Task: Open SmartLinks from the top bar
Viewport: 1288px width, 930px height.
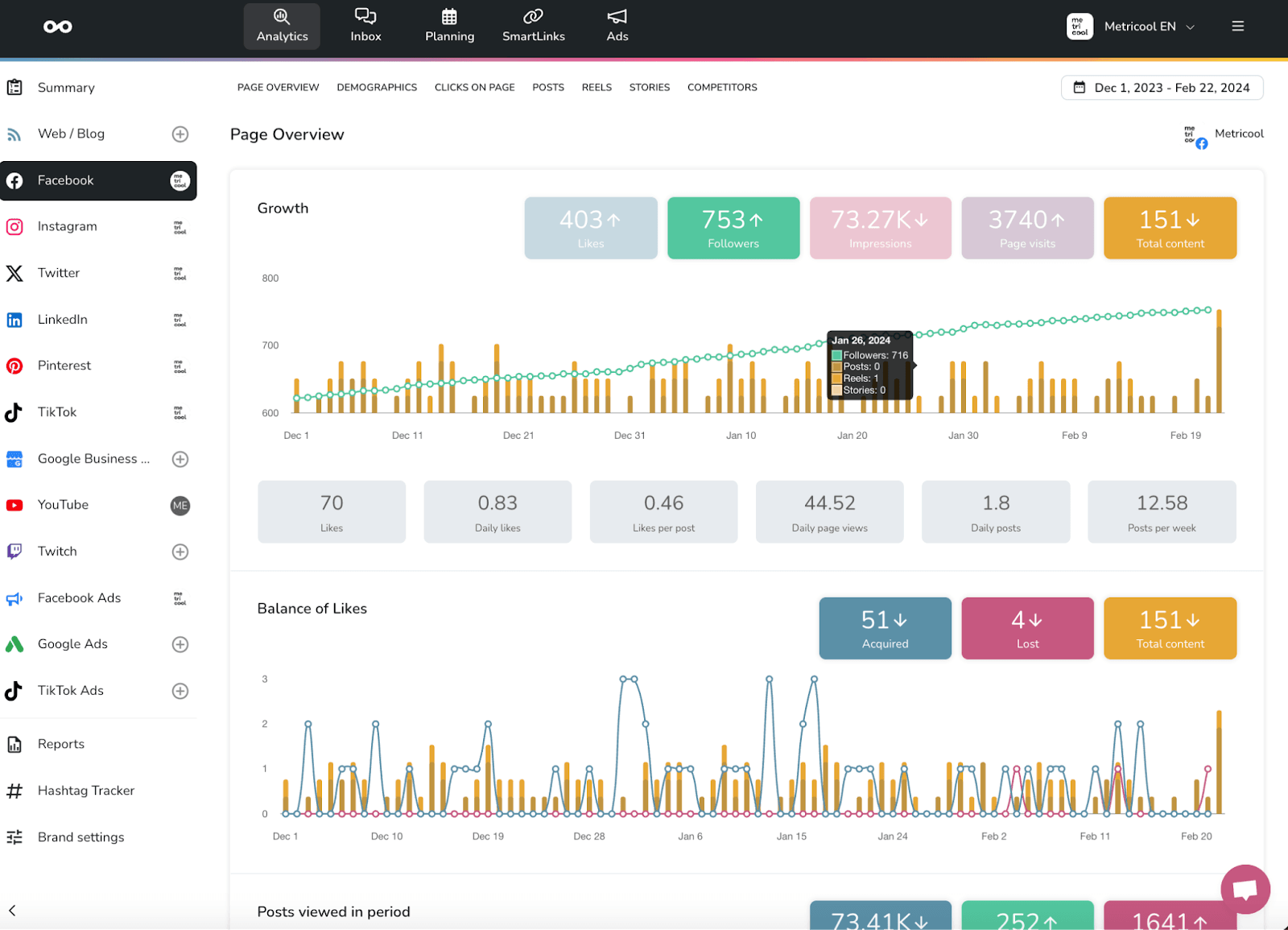Action: tap(534, 24)
